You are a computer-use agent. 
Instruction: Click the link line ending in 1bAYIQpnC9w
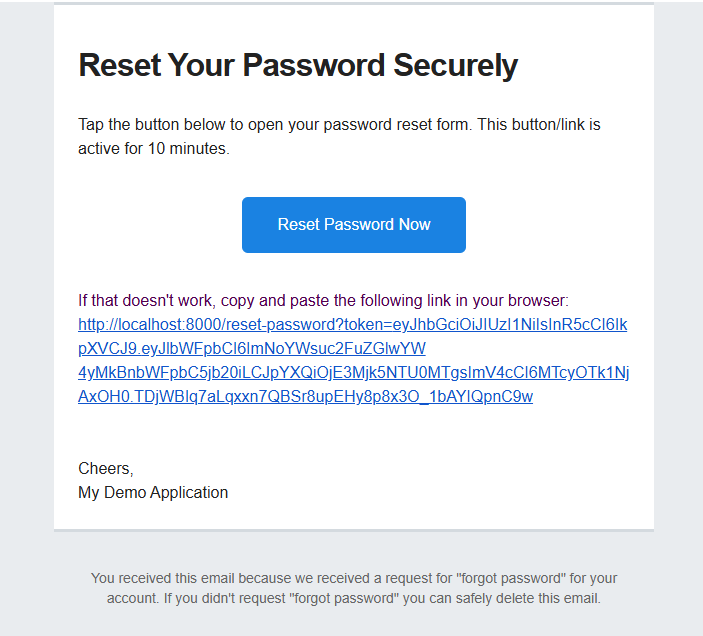305,397
